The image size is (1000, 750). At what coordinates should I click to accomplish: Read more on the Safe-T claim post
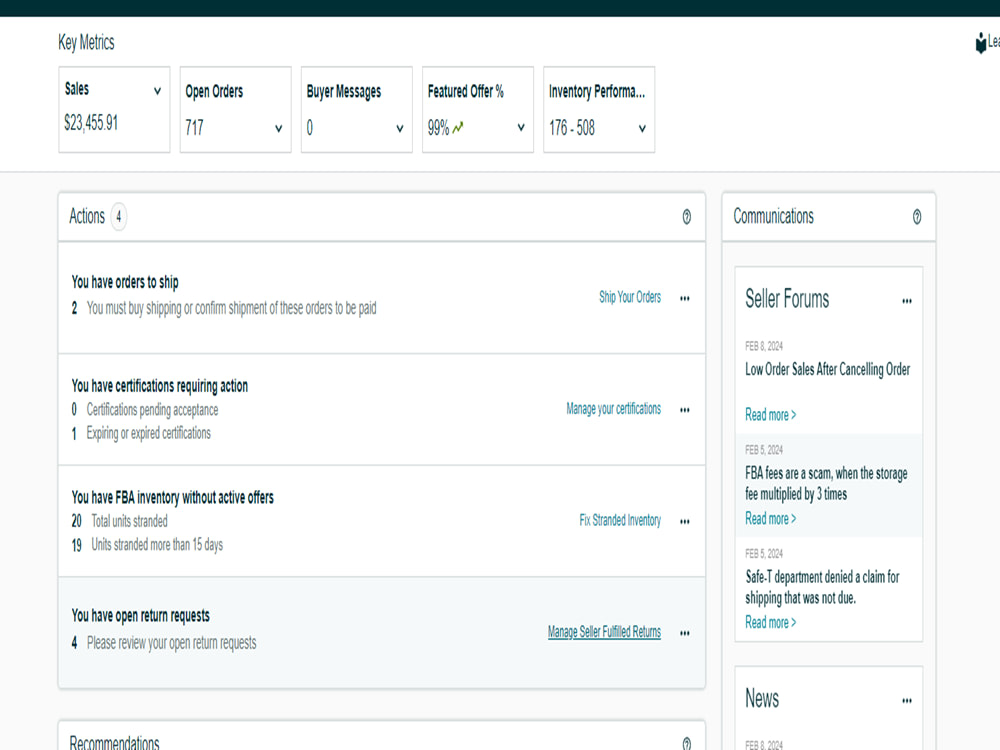(768, 621)
